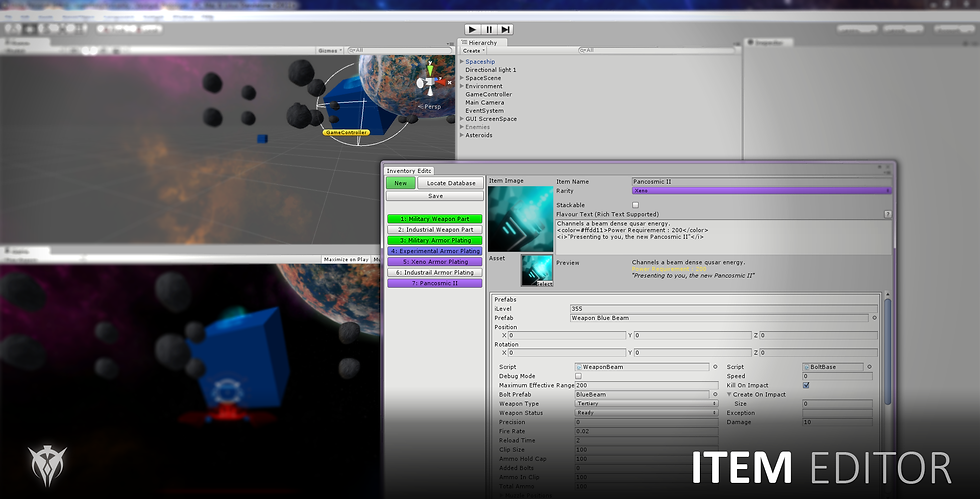Expand the GUI ScreenSpace object in Hierarchy
The height and width of the screenshot is (499, 980).
coord(462,119)
